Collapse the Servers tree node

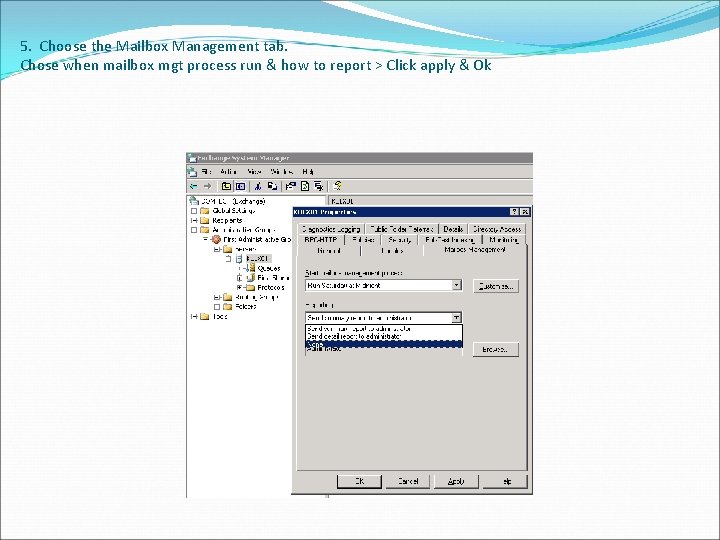pyautogui.click(x=217, y=249)
